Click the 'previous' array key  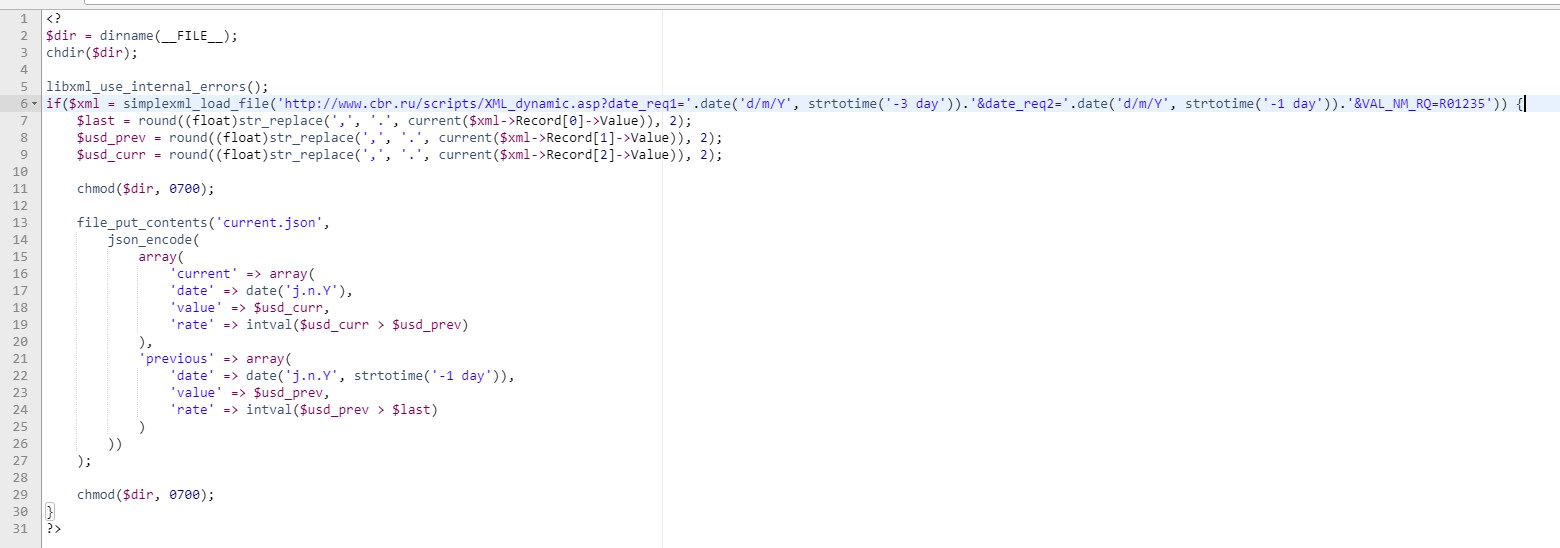(x=177, y=358)
